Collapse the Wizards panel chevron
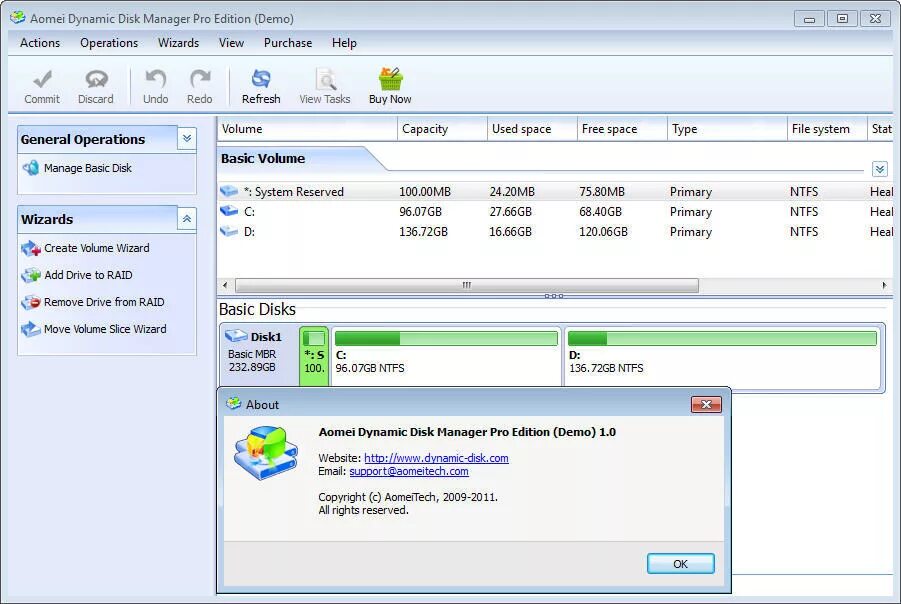This screenshot has height=604, width=901. [x=187, y=218]
